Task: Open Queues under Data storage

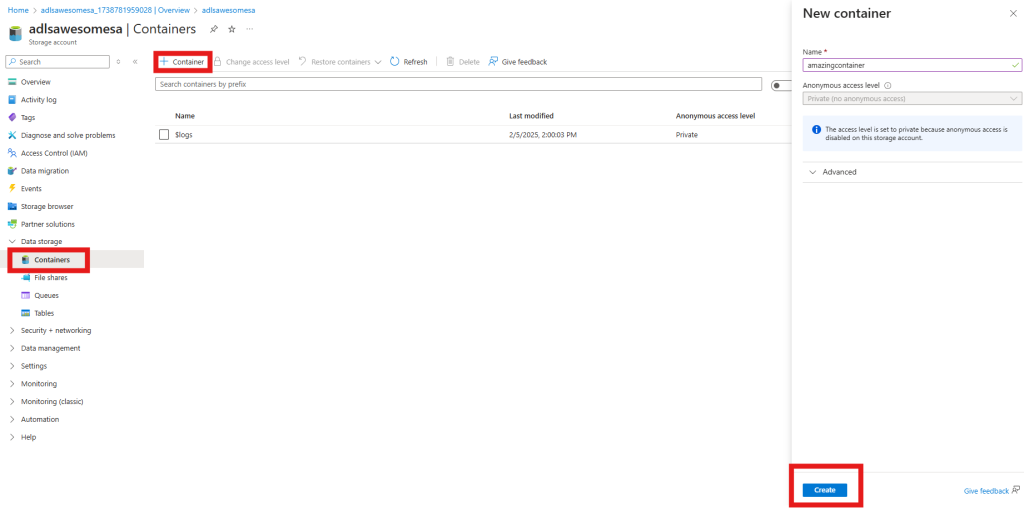Action: (46, 295)
